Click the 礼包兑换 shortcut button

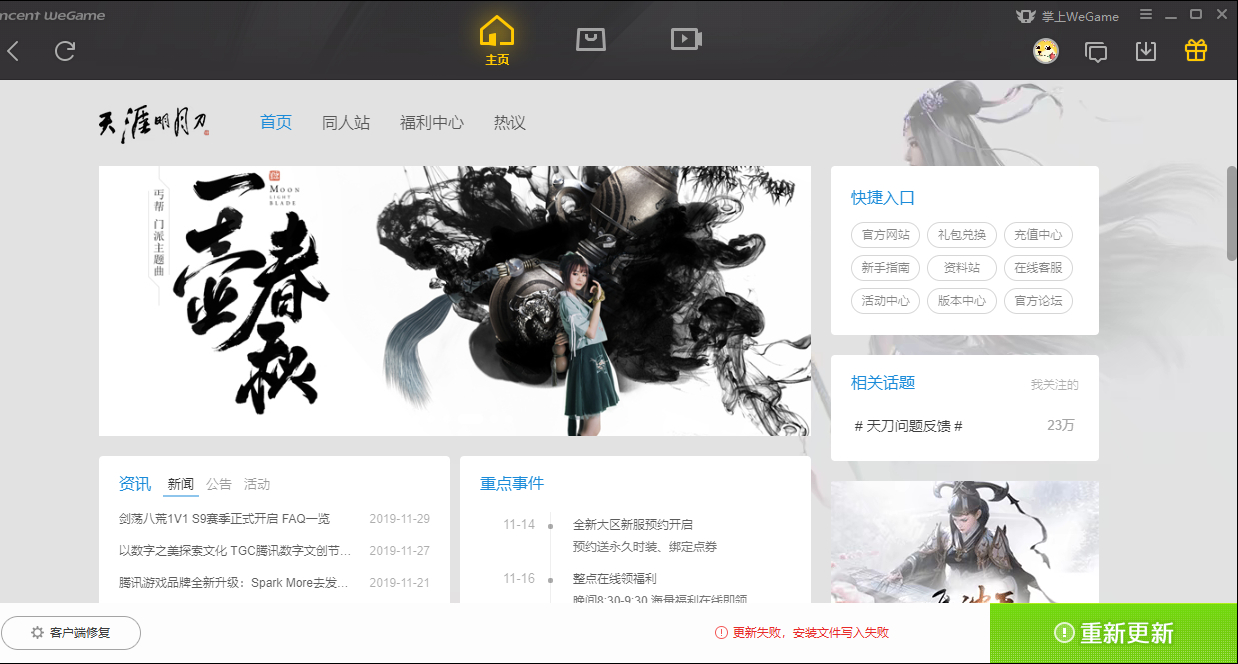click(962, 235)
